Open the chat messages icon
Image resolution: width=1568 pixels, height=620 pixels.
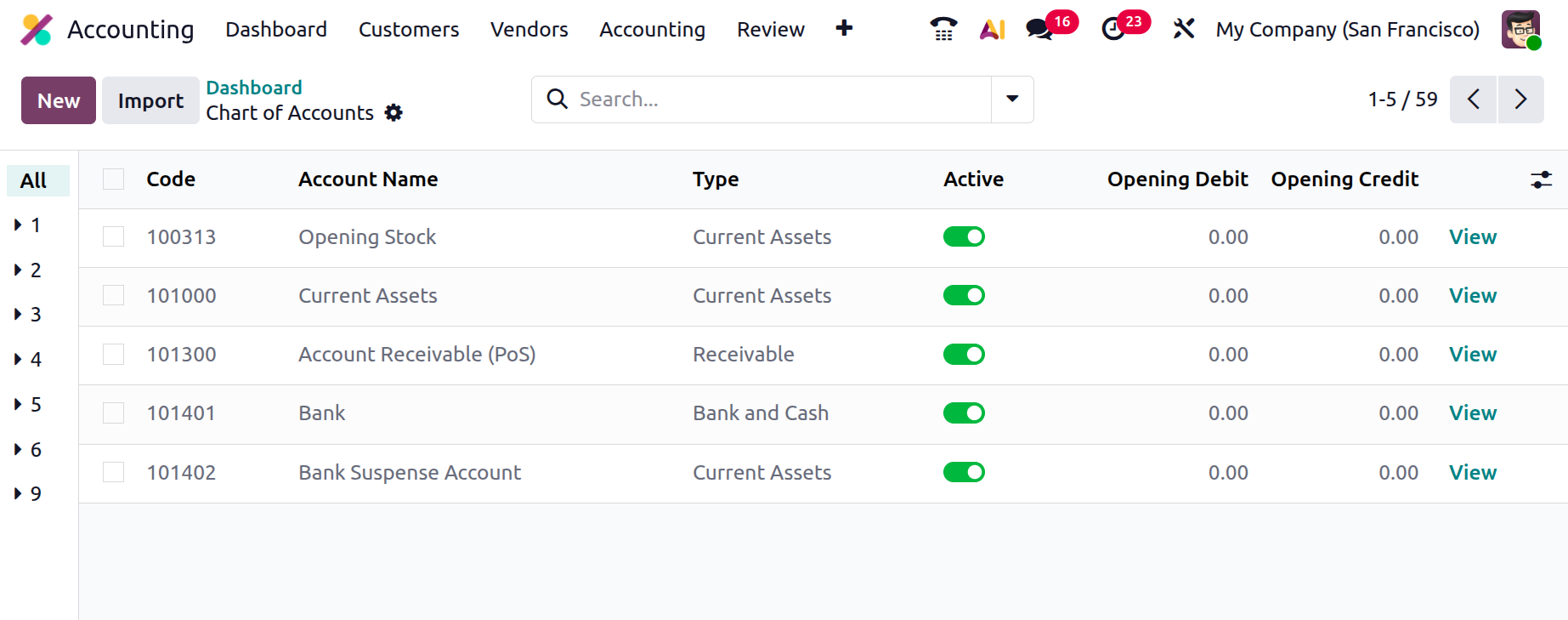click(1039, 30)
